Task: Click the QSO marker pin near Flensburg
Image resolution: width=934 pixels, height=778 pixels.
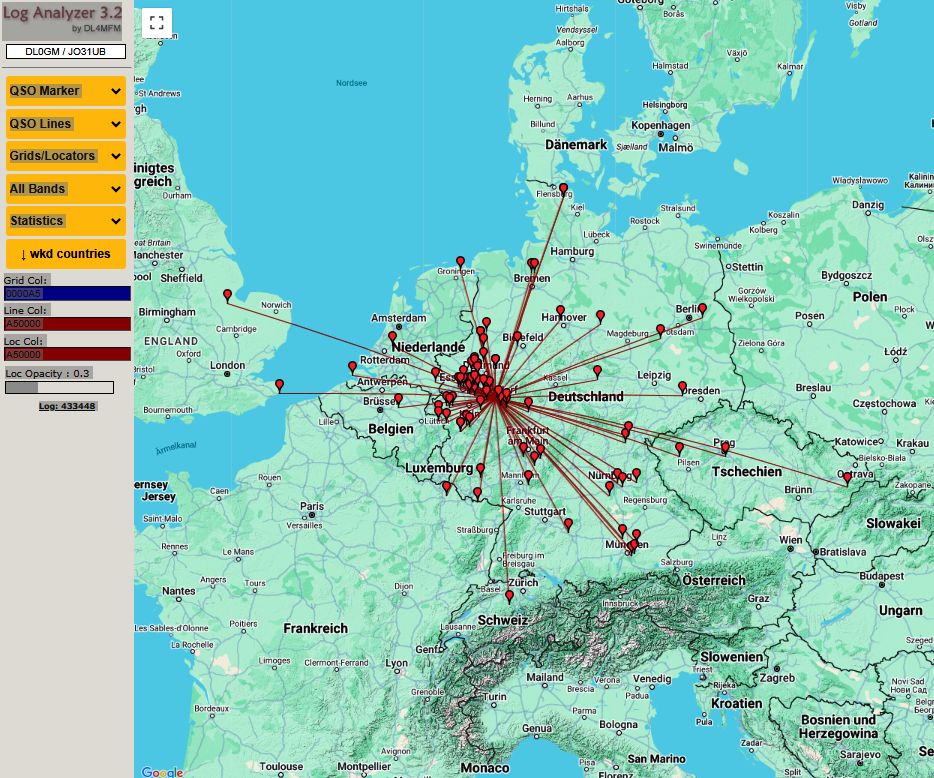Action: coord(563,190)
